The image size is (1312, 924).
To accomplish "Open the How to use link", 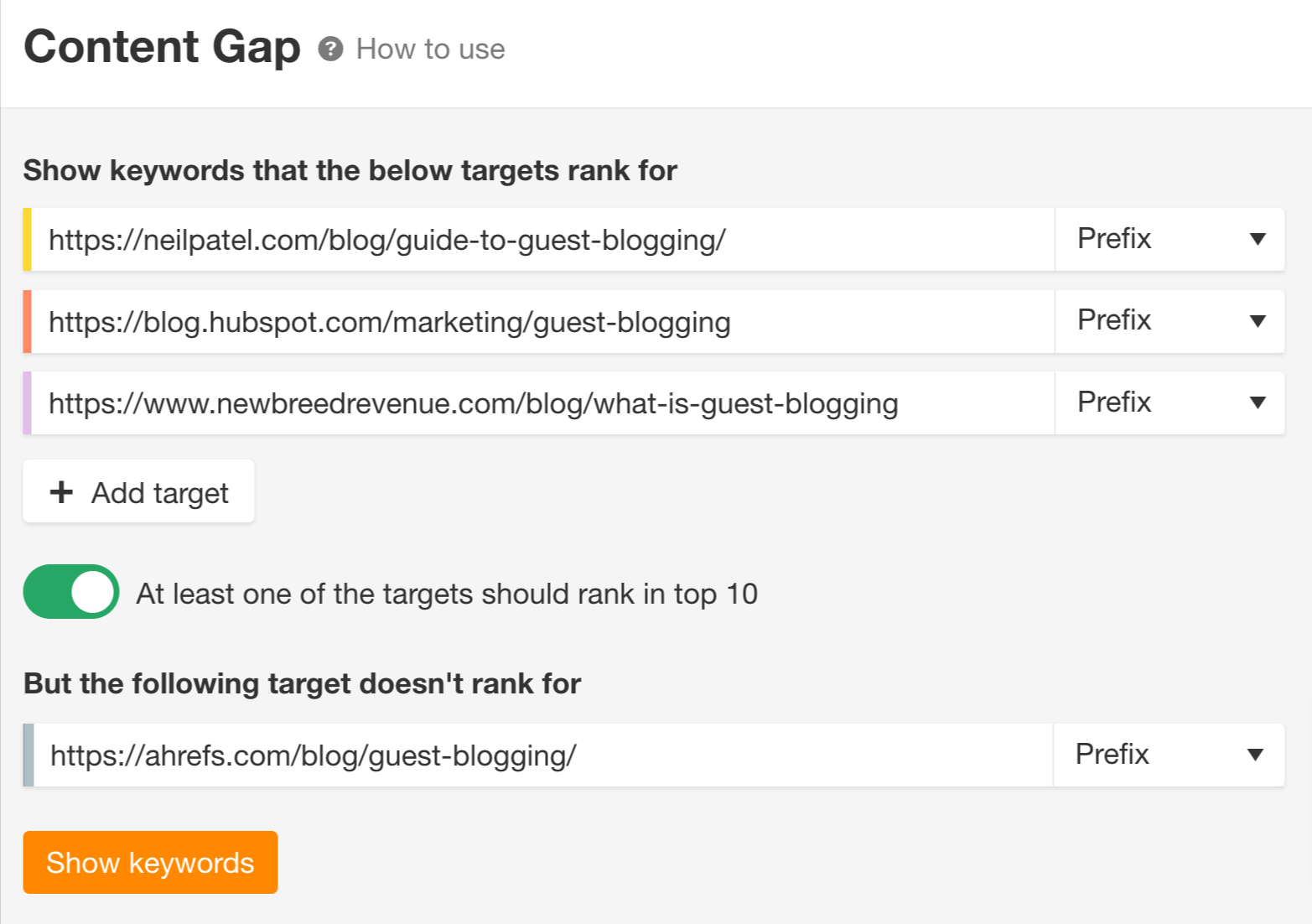I will 429,49.
